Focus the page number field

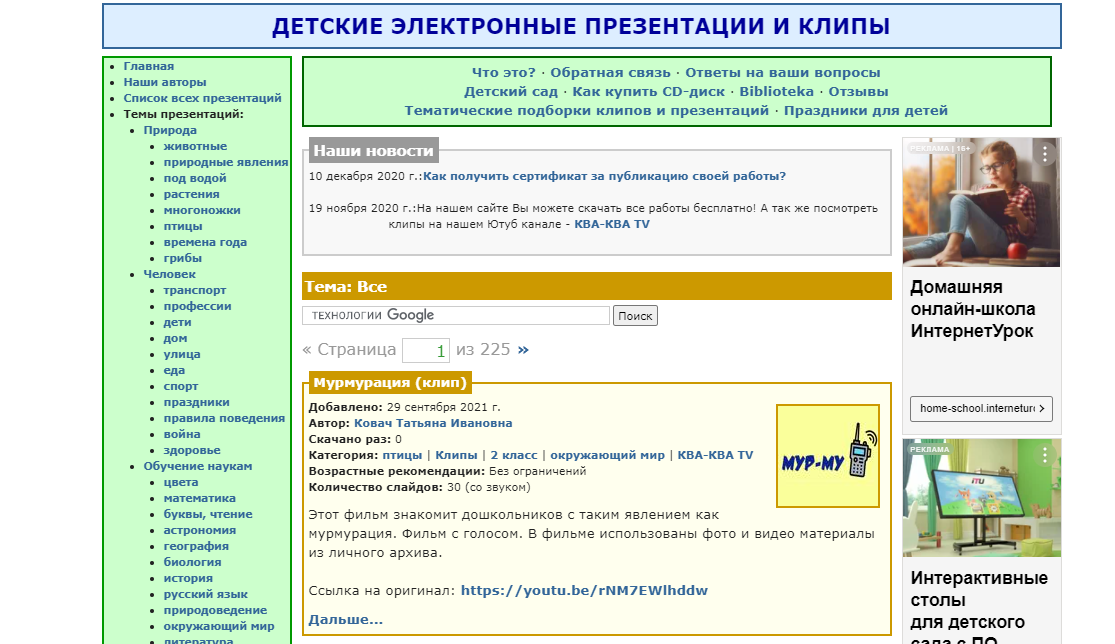pyautogui.click(x=426, y=350)
